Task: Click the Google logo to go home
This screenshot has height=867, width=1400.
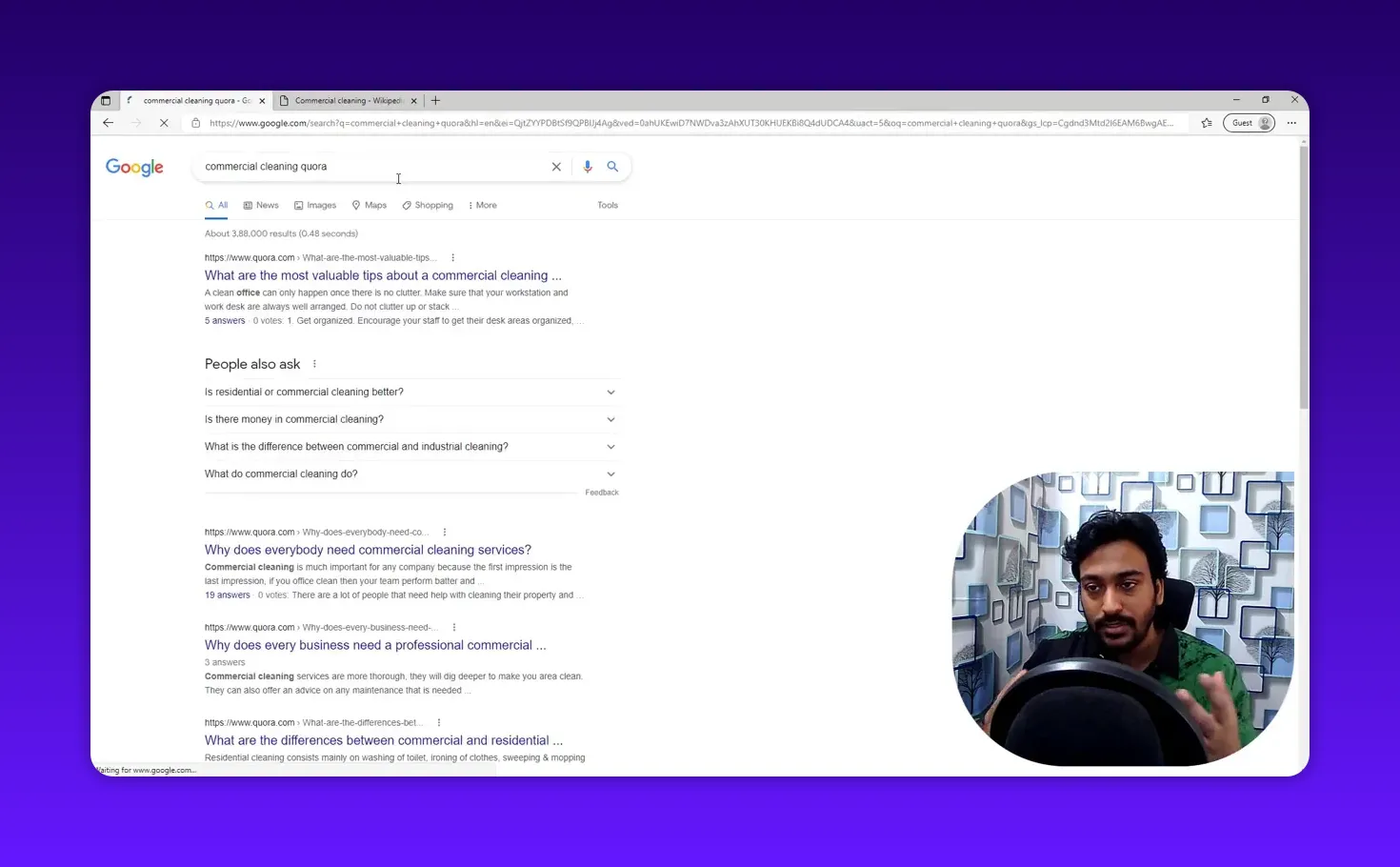Action: point(133,167)
